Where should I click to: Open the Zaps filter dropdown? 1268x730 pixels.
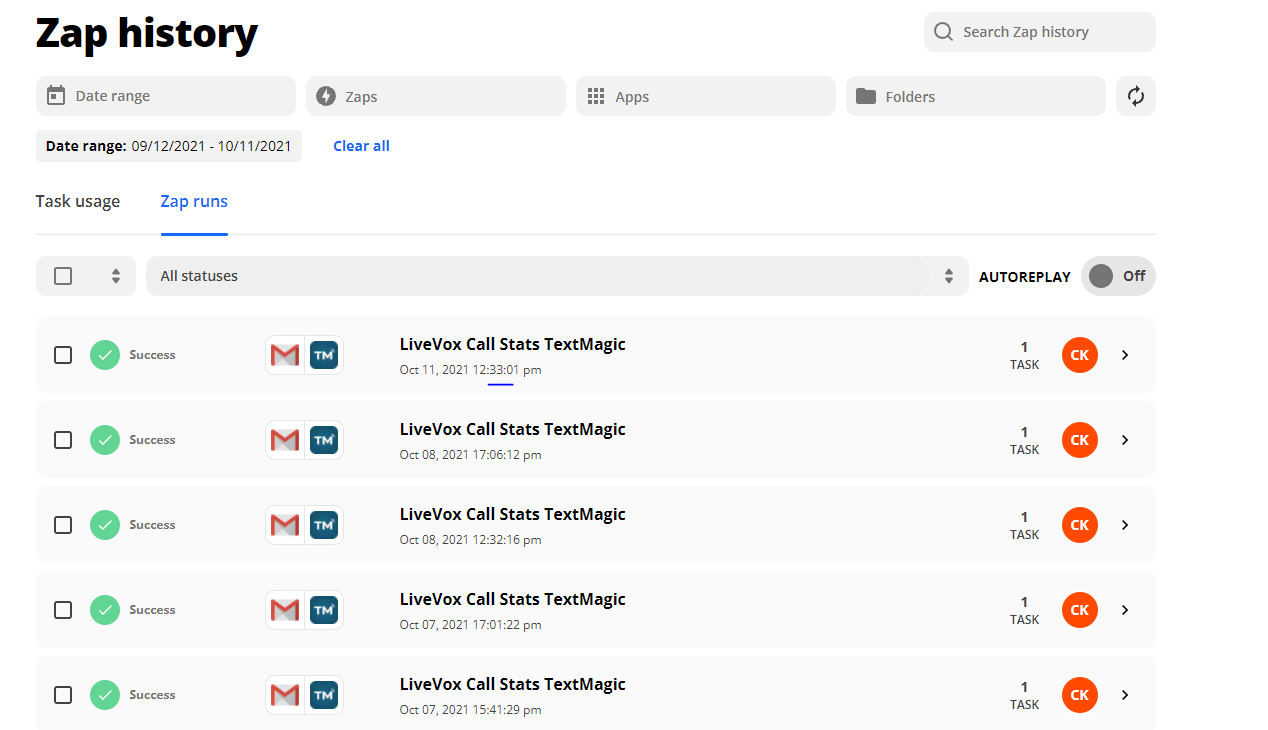(436, 96)
